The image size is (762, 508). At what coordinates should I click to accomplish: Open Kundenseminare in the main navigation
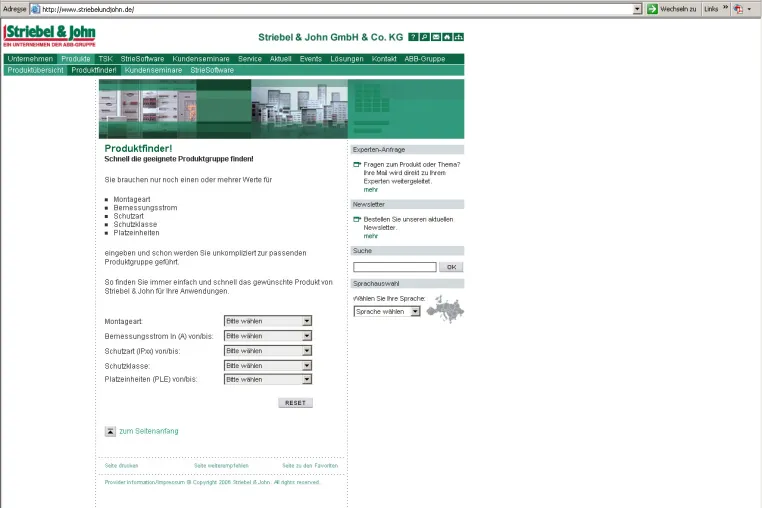pos(201,59)
